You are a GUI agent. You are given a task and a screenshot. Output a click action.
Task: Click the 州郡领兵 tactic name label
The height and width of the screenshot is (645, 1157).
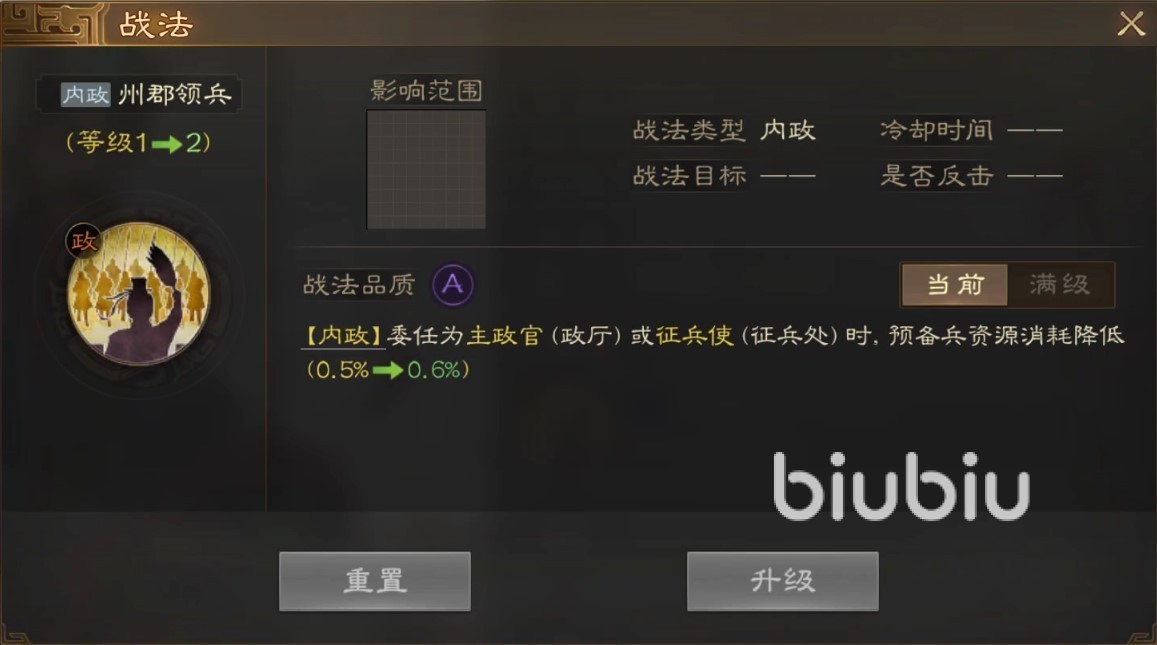[x=175, y=94]
